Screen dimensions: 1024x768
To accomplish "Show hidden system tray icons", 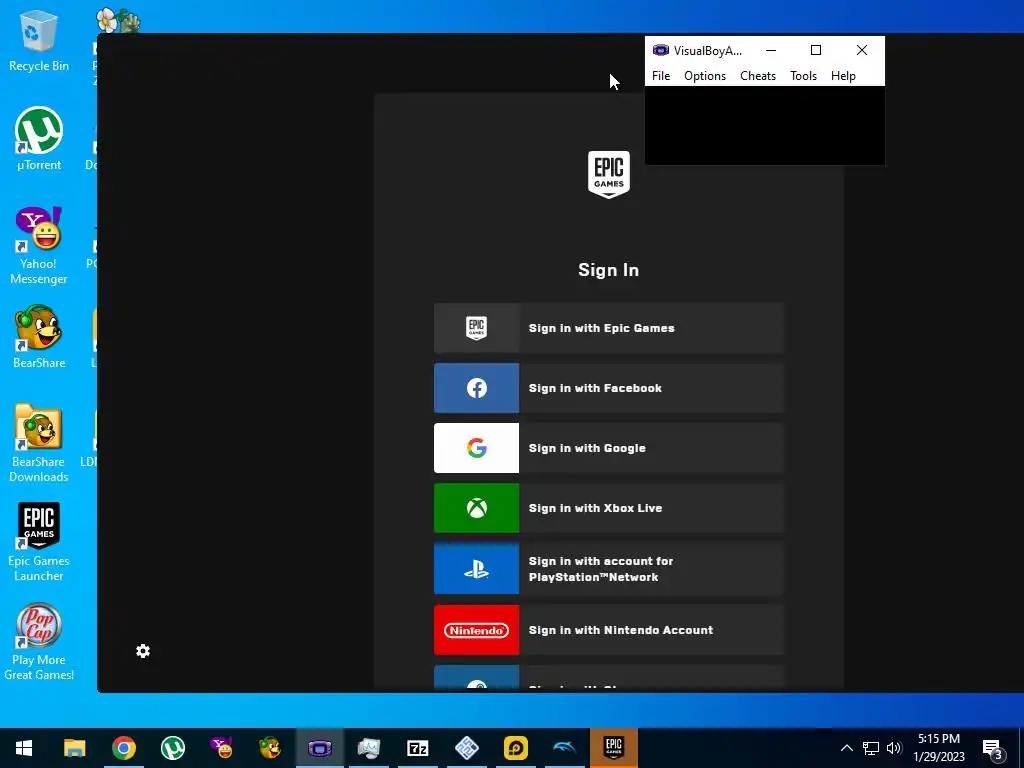I will click(x=846, y=748).
